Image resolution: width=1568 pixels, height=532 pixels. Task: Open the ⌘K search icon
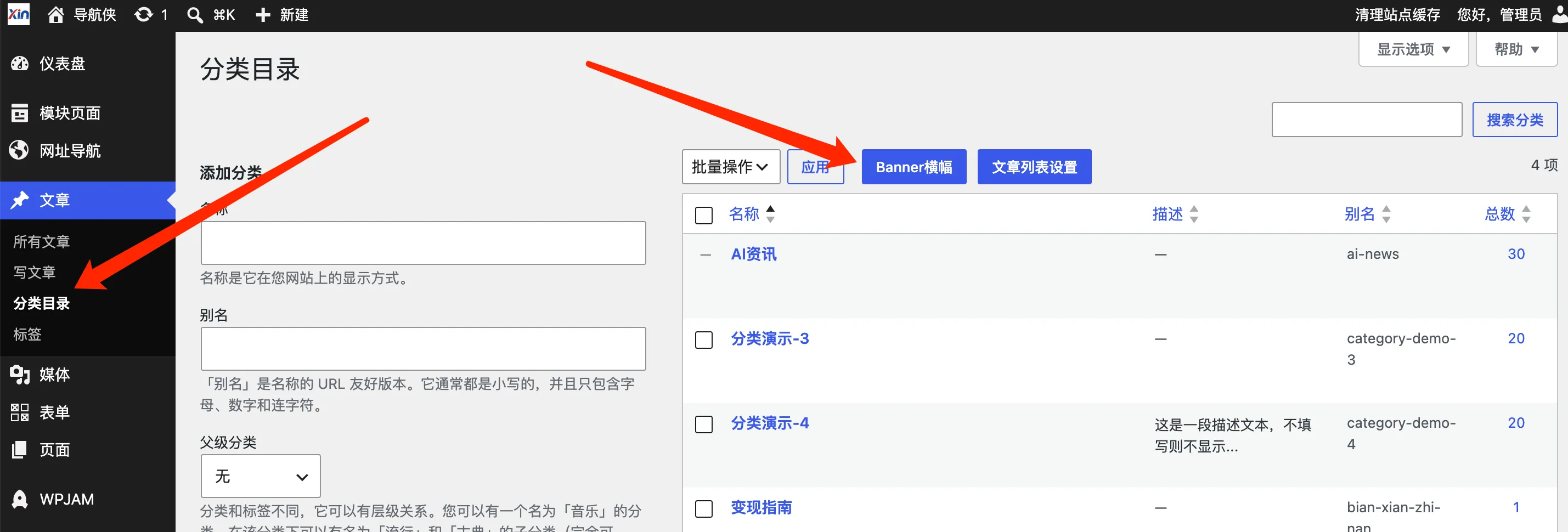click(195, 15)
